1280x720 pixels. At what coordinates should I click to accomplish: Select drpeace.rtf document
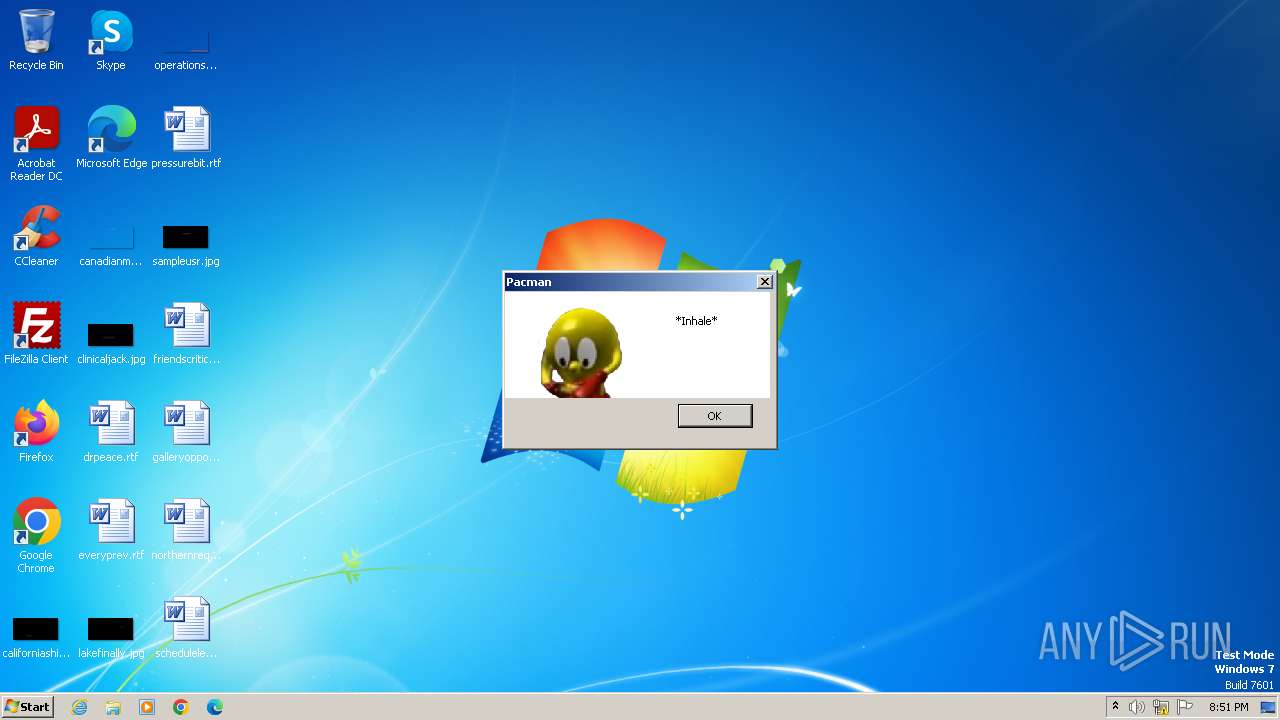111,432
